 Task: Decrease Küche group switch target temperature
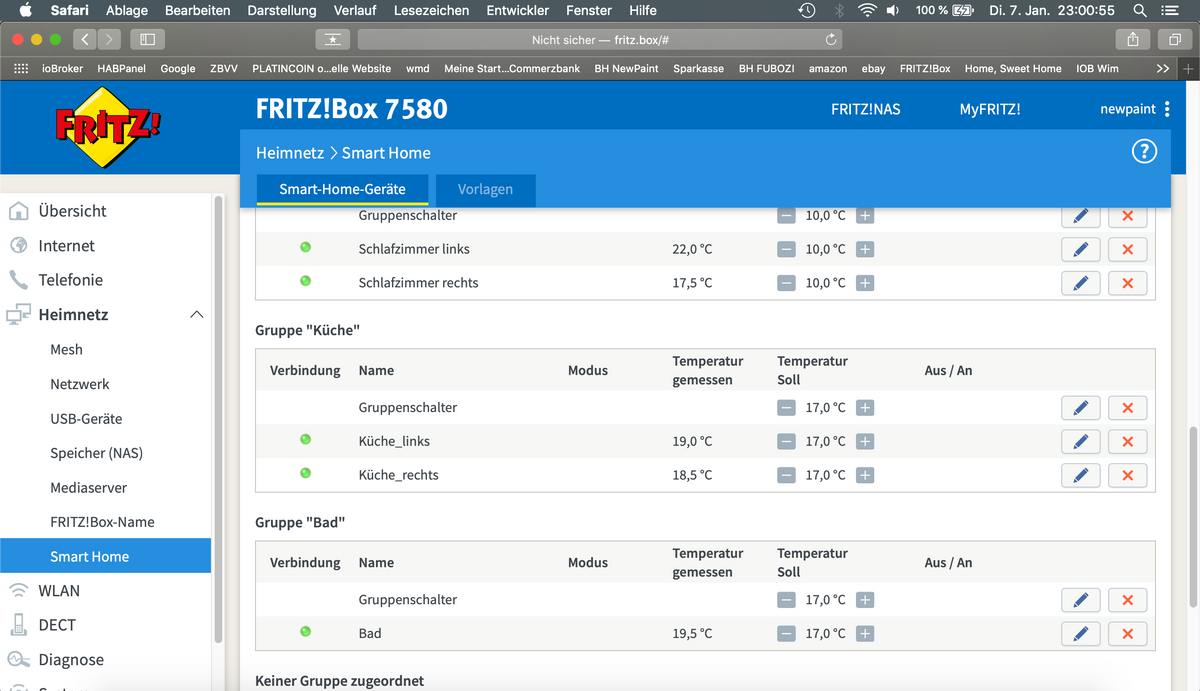[x=787, y=407]
